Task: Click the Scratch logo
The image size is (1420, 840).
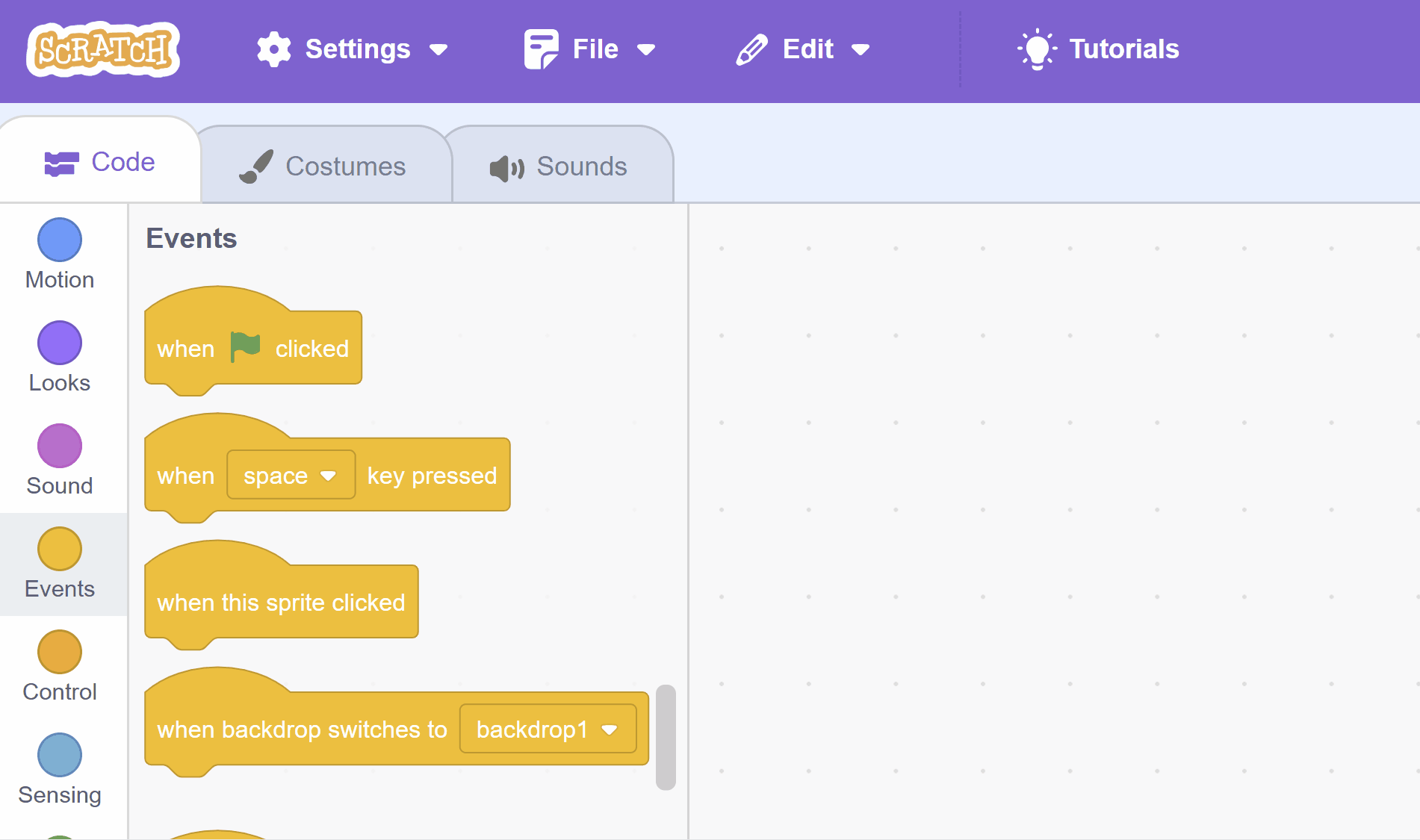Action: [103, 49]
